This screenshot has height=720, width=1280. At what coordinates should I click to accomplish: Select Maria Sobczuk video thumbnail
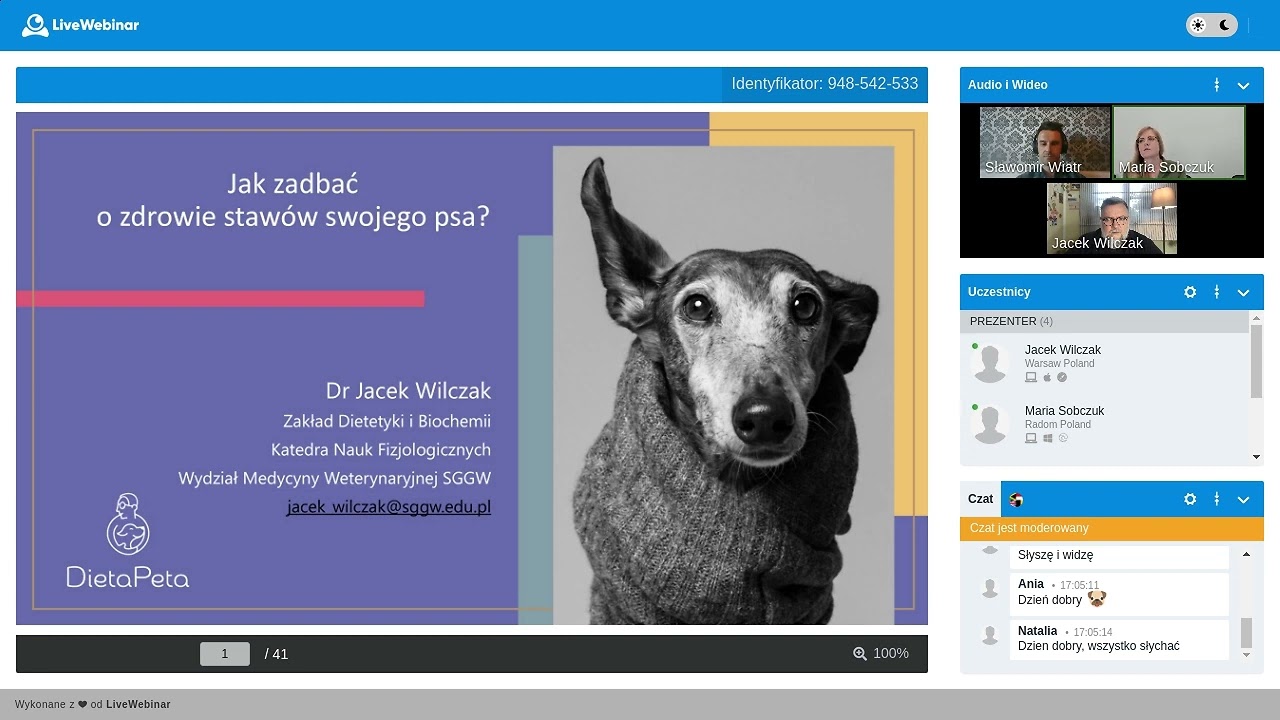(1179, 142)
